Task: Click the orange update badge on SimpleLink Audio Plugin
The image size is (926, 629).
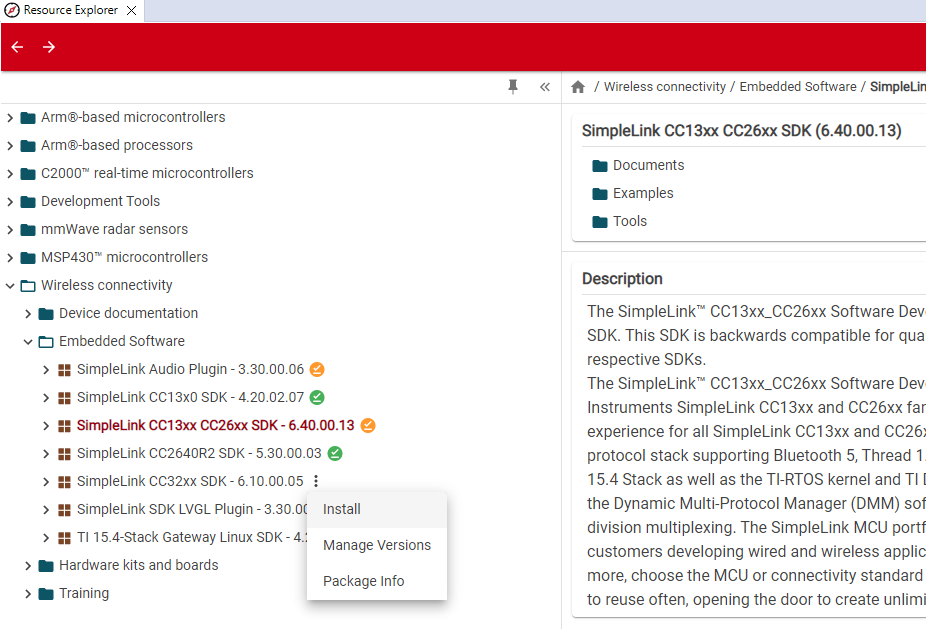Action: click(316, 369)
